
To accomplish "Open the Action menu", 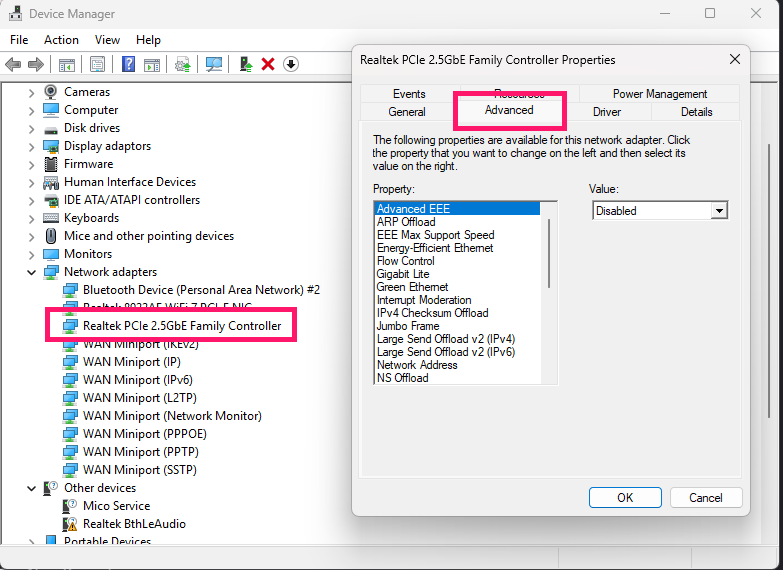I will [61, 40].
